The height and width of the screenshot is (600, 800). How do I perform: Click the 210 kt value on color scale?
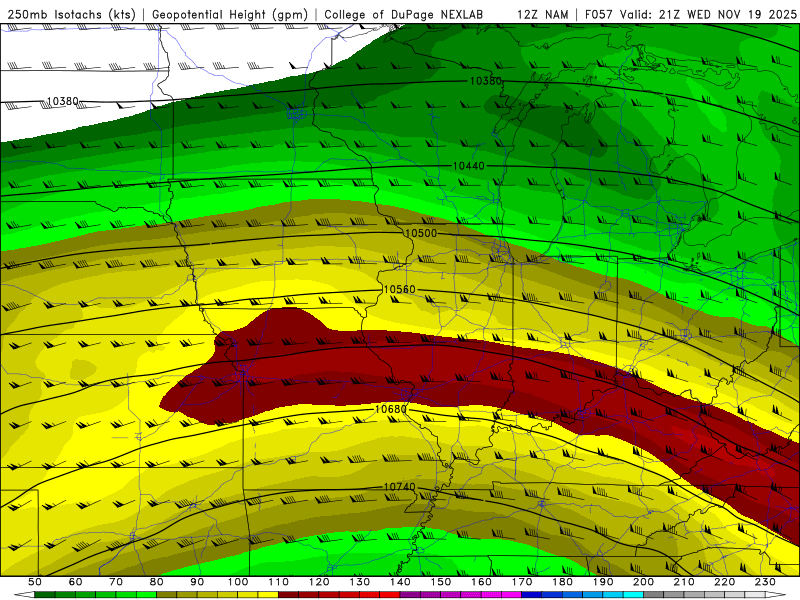(x=684, y=582)
